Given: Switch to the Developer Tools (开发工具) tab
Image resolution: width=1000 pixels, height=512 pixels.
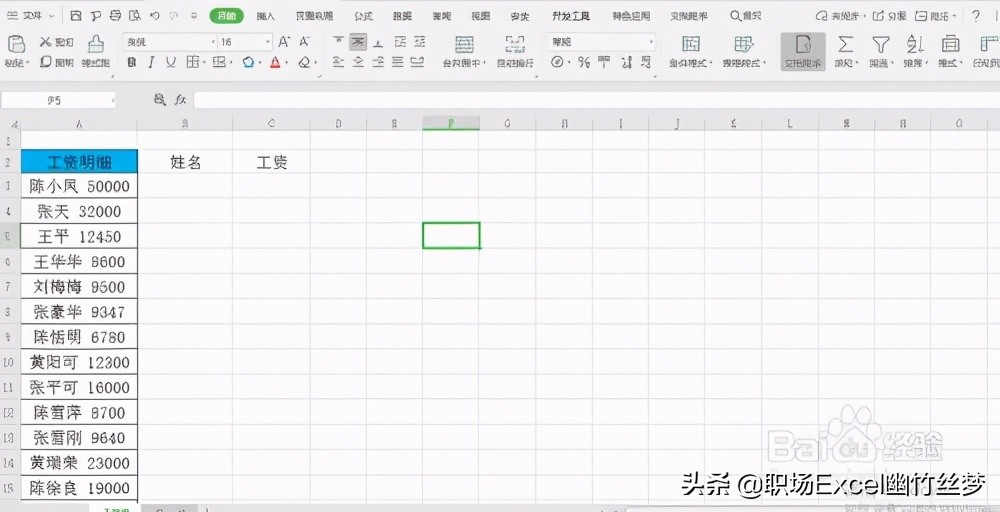Looking at the screenshot, I should tap(571, 16).
